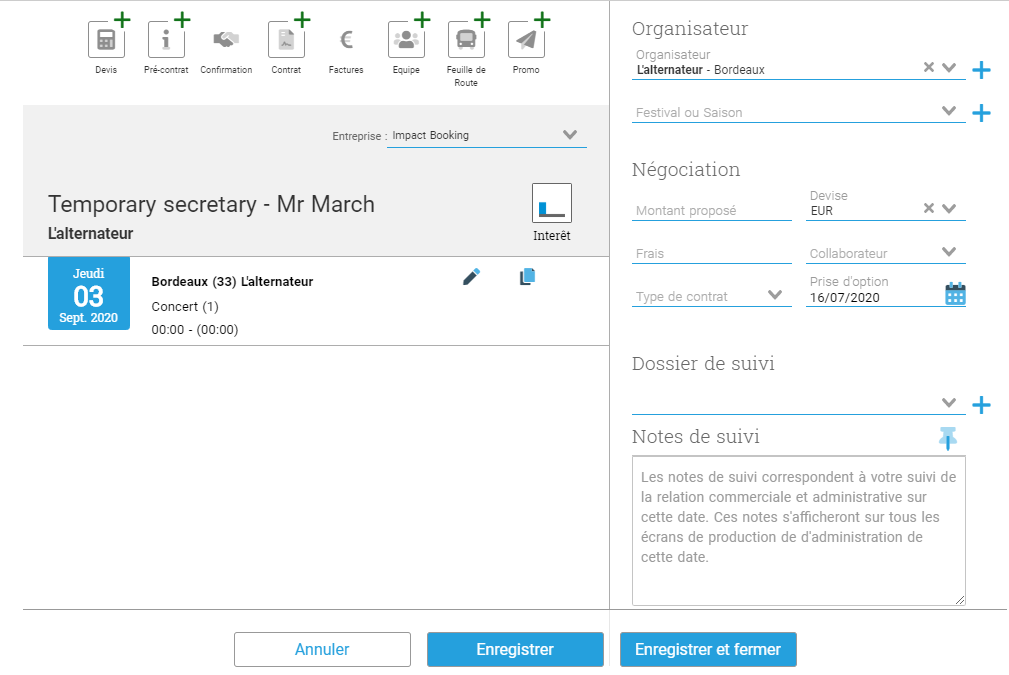Viewport: 1009px width, 675px height.
Task: Click the Concert (1) line
Action: pos(185,306)
